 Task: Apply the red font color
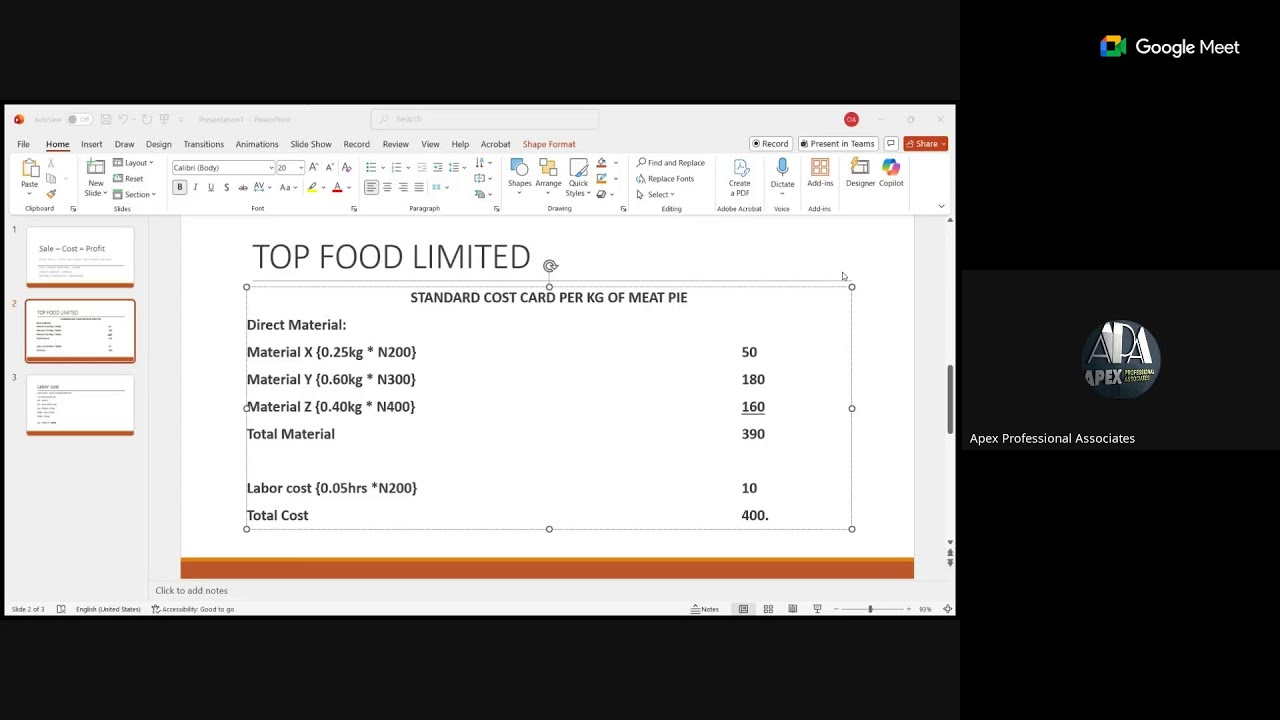[337, 187]
